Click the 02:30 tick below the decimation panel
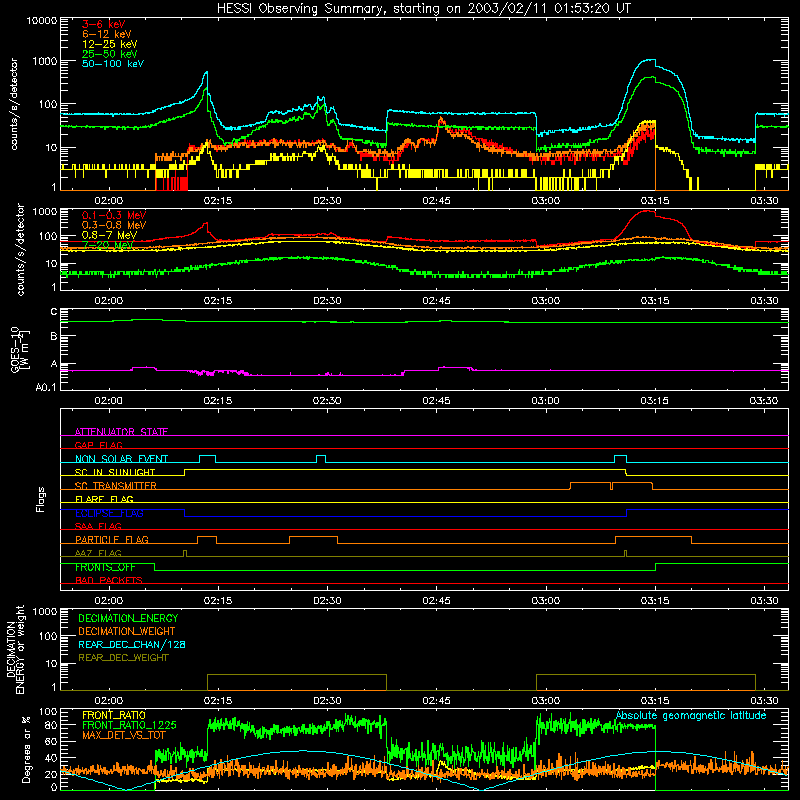This screenshot has height=800, width=800. 327,701
